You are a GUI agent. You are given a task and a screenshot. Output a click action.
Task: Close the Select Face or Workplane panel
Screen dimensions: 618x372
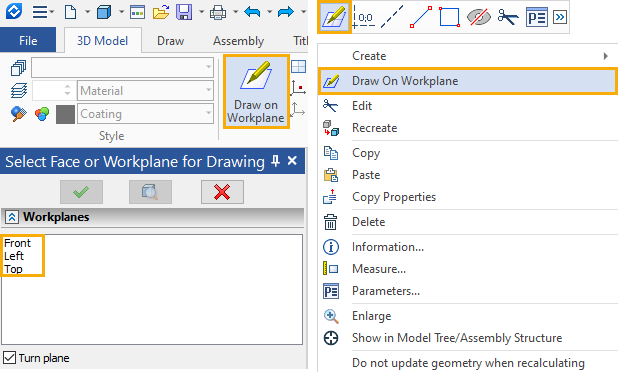pos(292,160)
